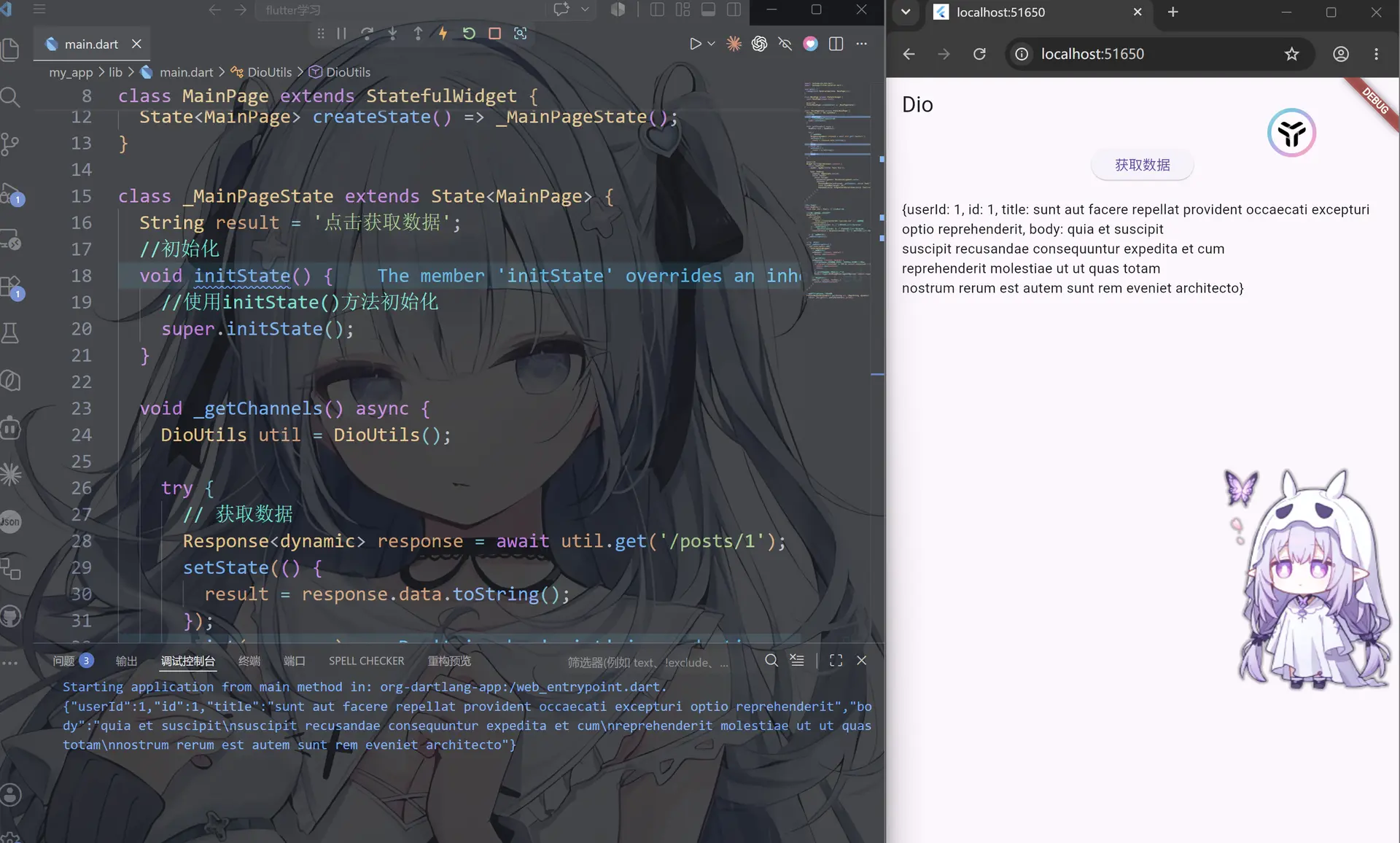
Task: Open the Accounts menu in activity bar
Action: (10, 795)
